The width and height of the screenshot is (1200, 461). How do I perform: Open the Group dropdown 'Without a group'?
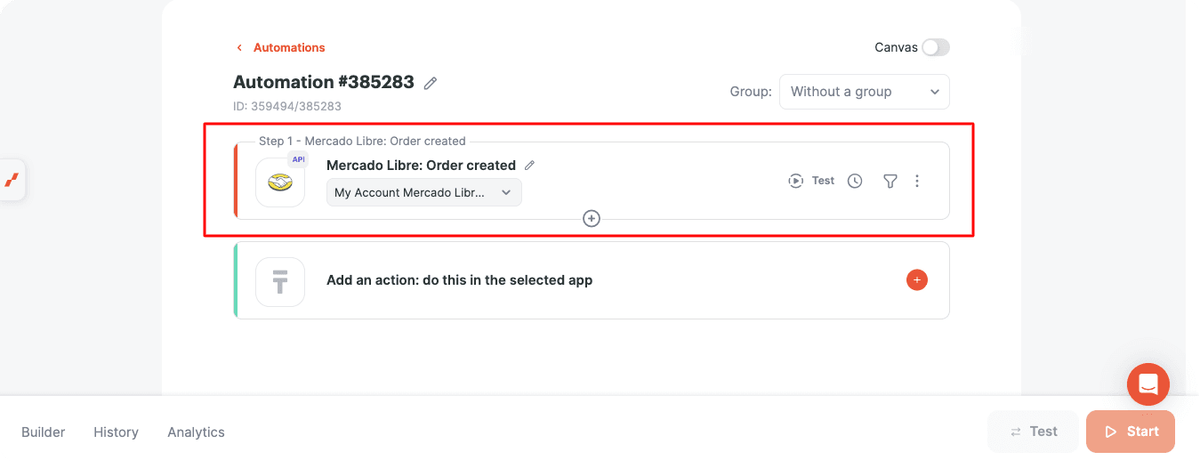pos(864,91)
